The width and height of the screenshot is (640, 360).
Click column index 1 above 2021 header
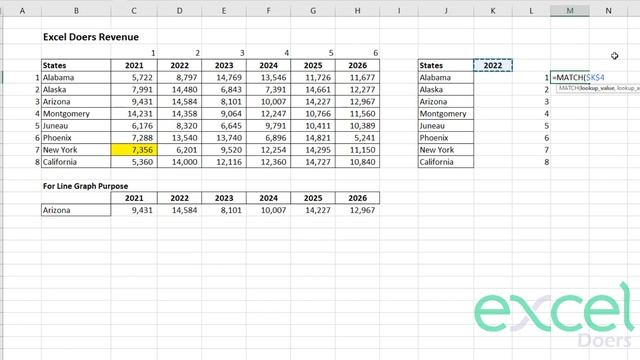(134, 53)
